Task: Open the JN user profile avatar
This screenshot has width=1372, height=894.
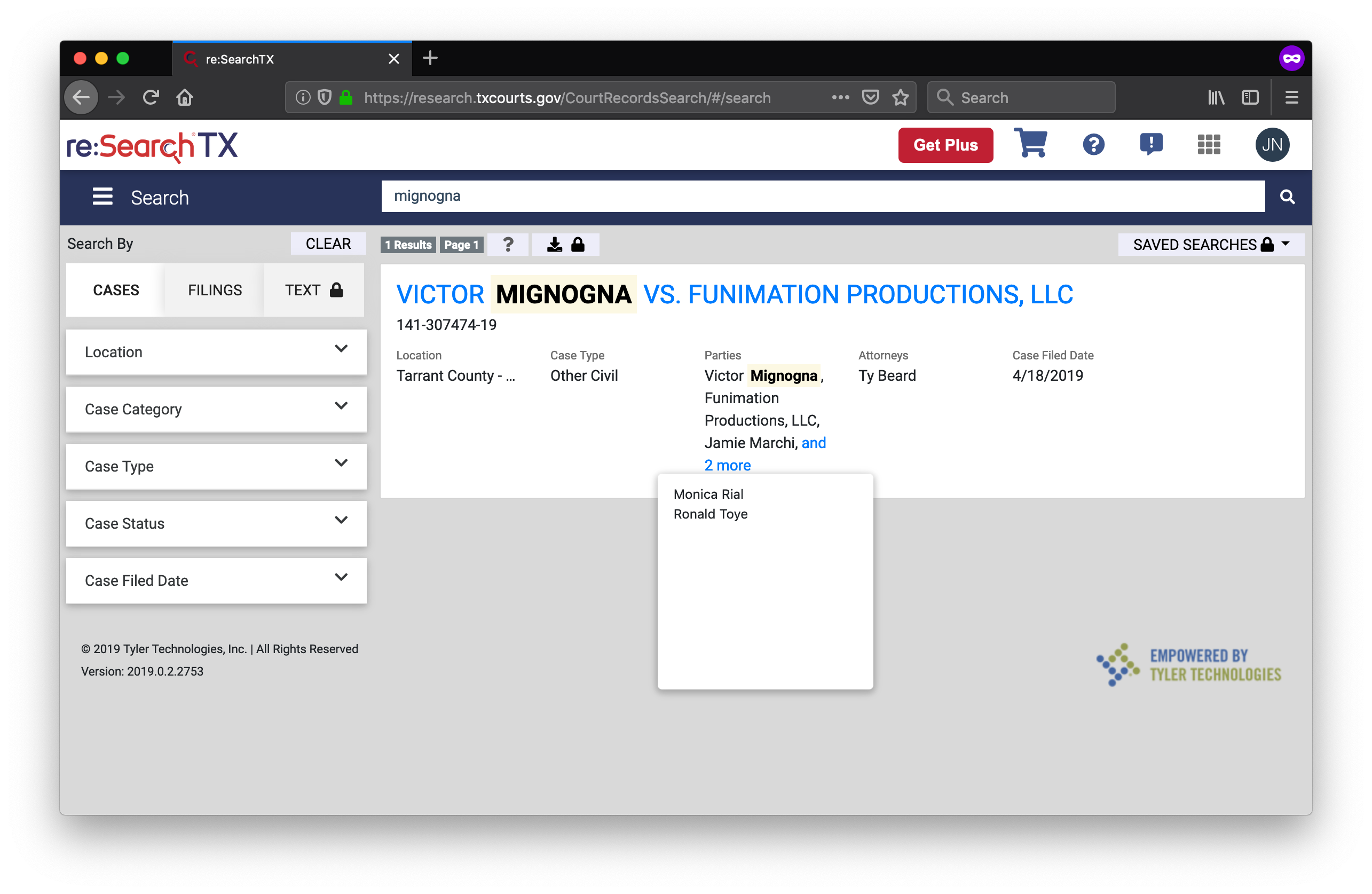Action: tap(1272, 144)
